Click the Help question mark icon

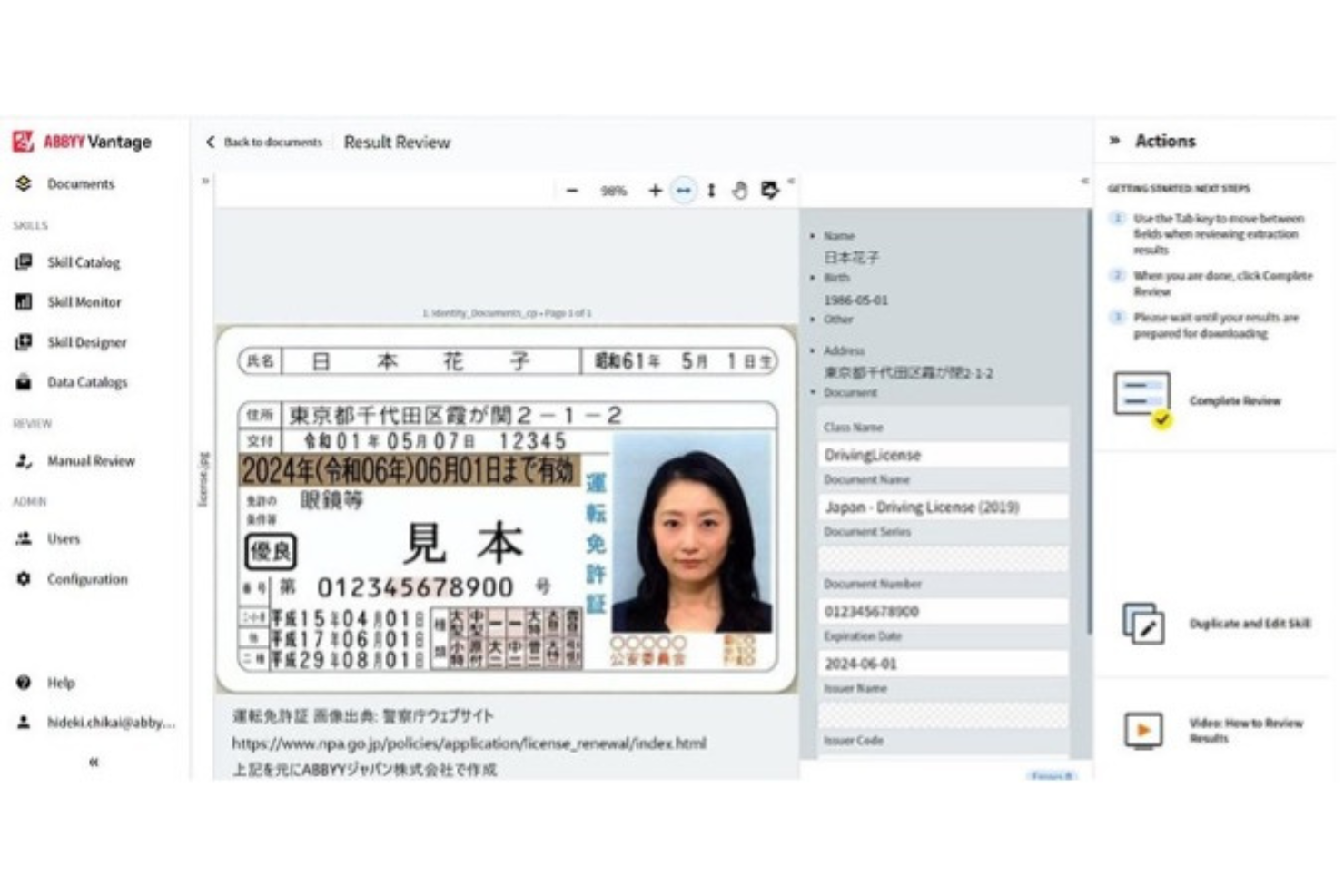tap(24, 683)
